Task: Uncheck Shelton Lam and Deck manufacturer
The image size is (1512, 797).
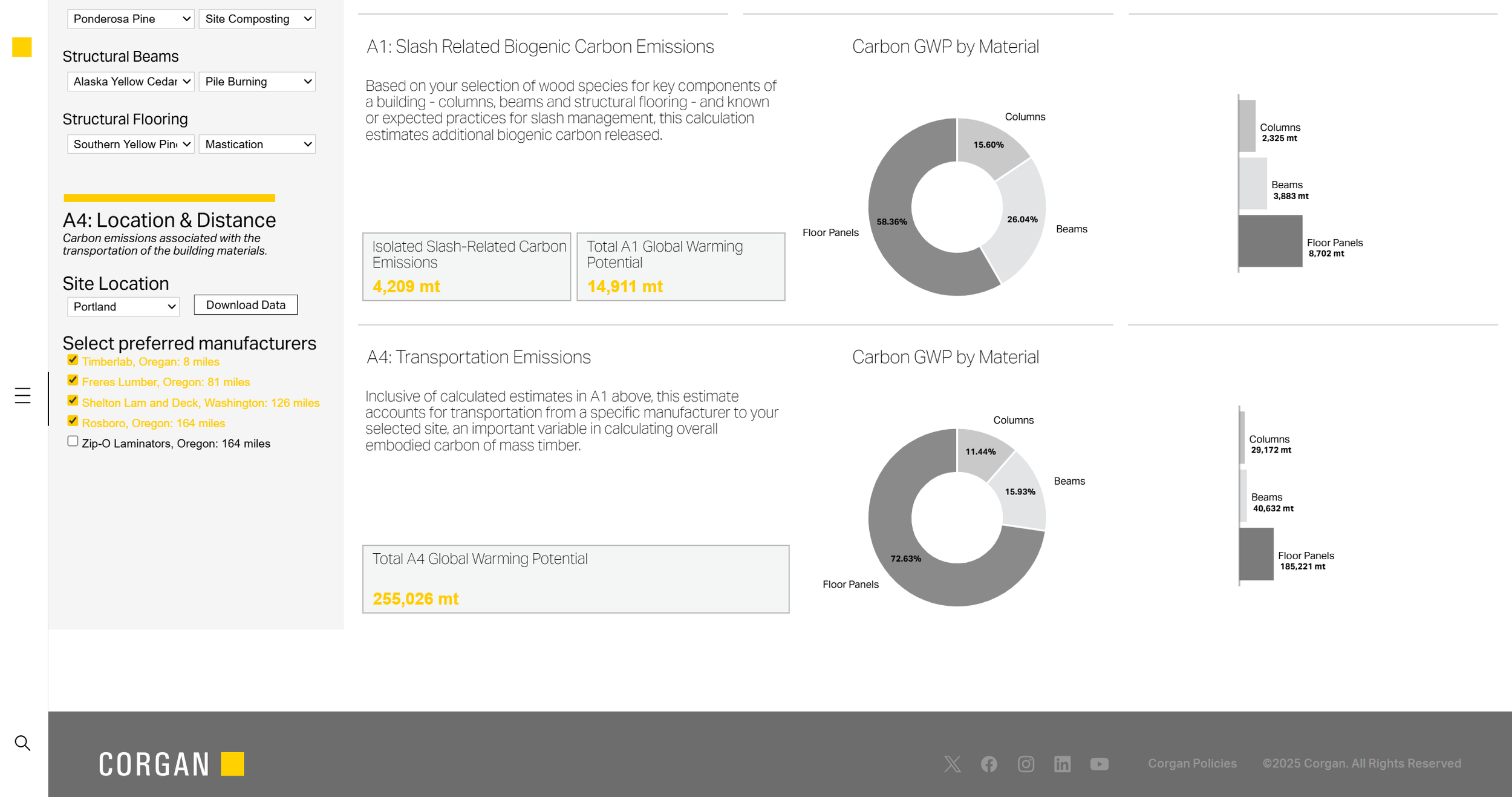Action: click(73, 401)
